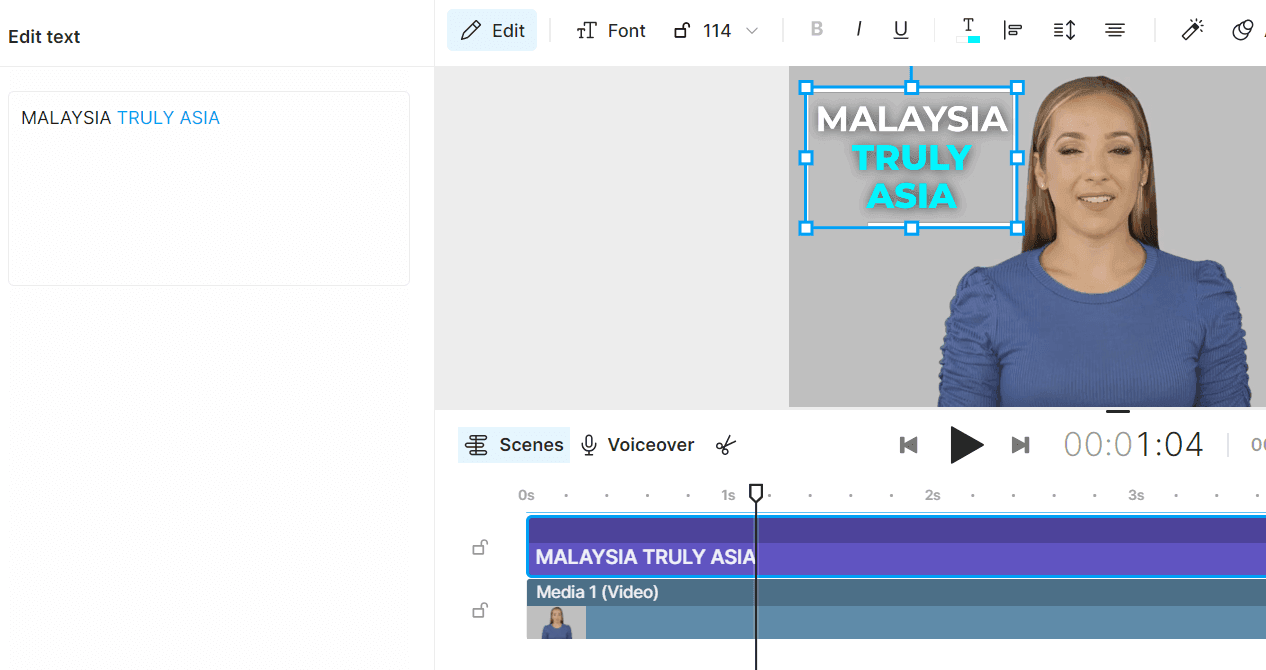Unlock the text track in timeline

click(x=480, y=547)
